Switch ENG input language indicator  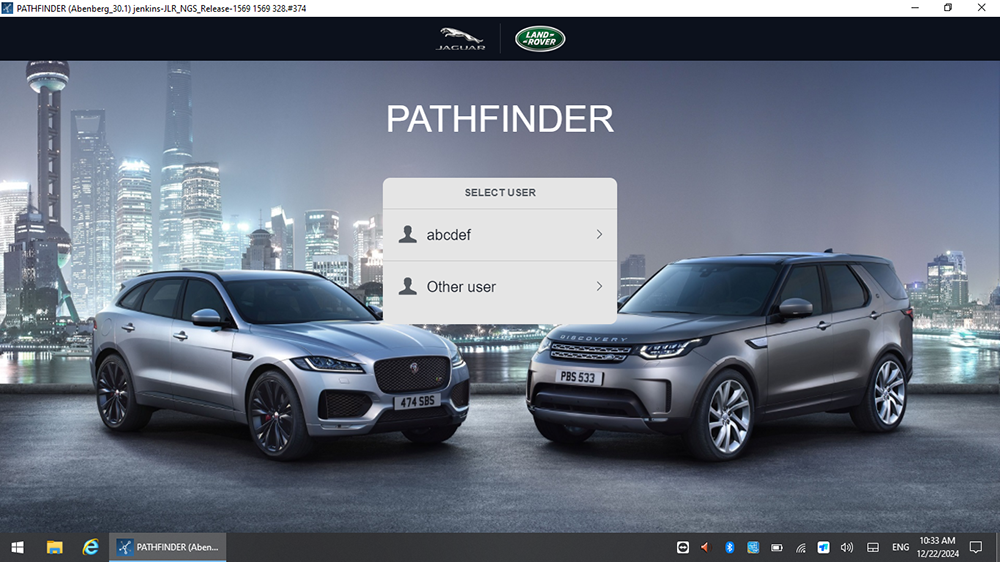[x=901, y=547]
